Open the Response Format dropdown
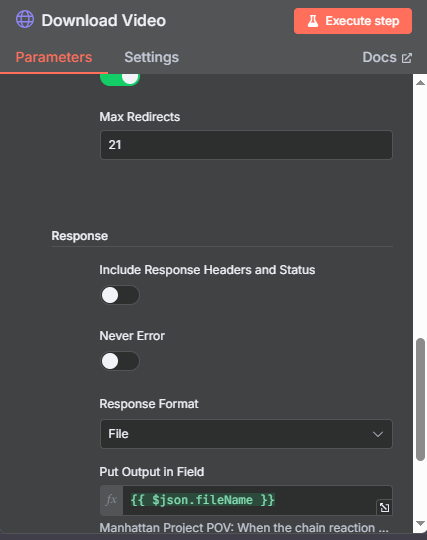The width and height of the screenshot is (427, 540). pos(246,434)
